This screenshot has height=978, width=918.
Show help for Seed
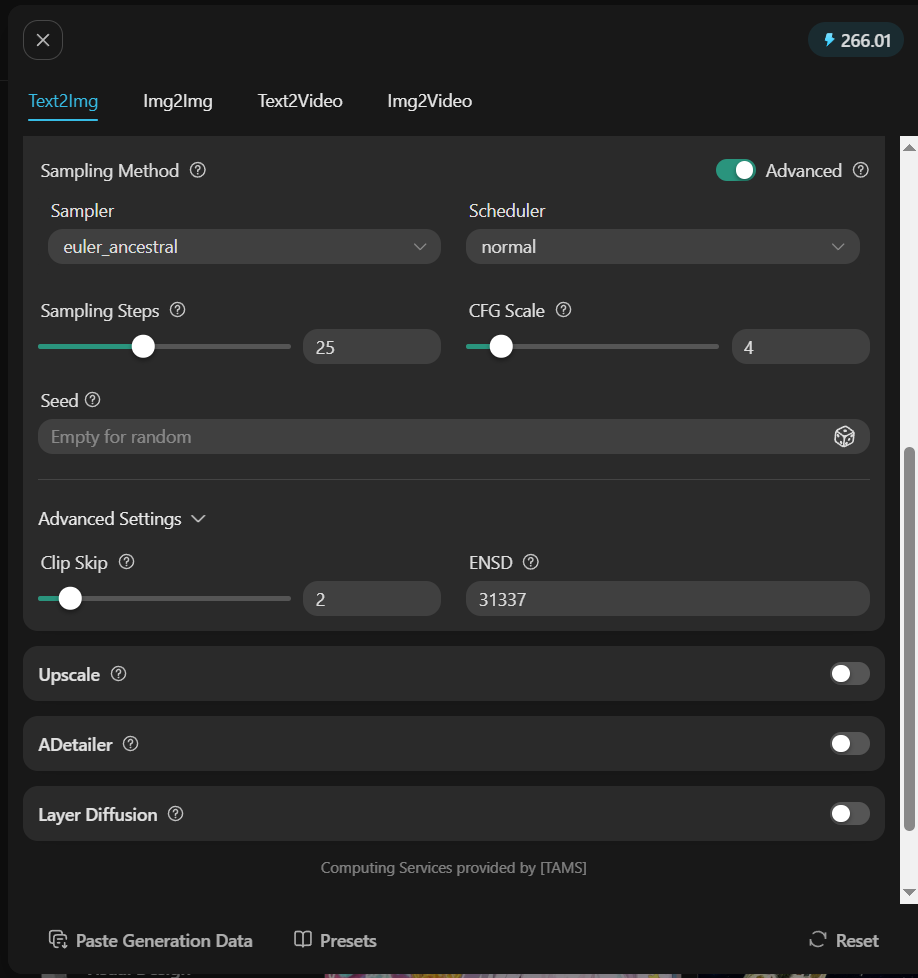coord(92,400)
